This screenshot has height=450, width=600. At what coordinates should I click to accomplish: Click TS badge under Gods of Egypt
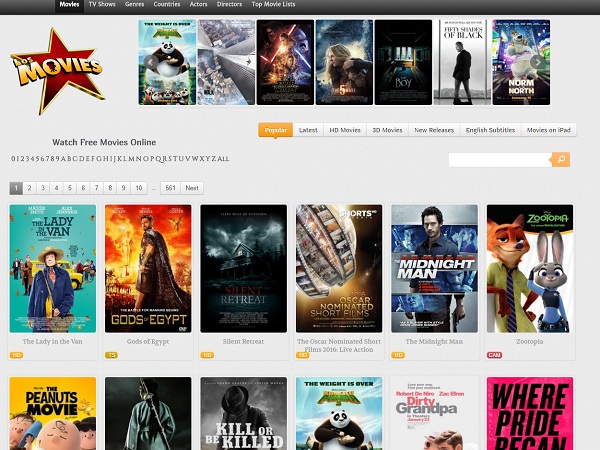point(111,355)
